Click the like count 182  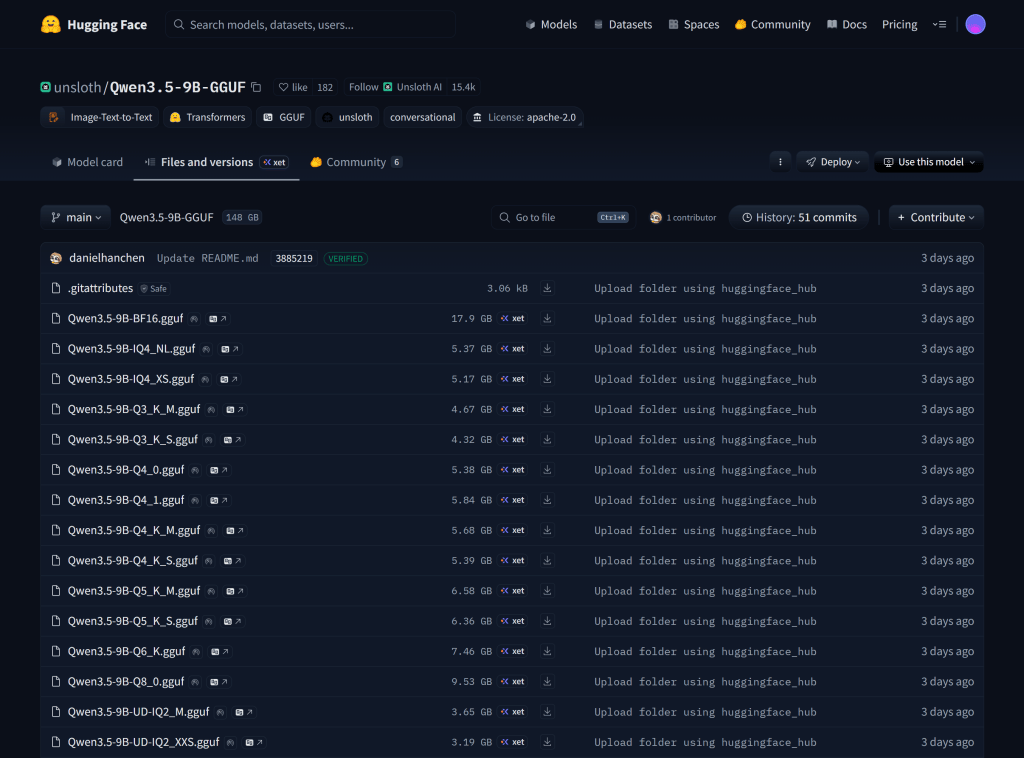pyautogui.click(x=325, y=87)
